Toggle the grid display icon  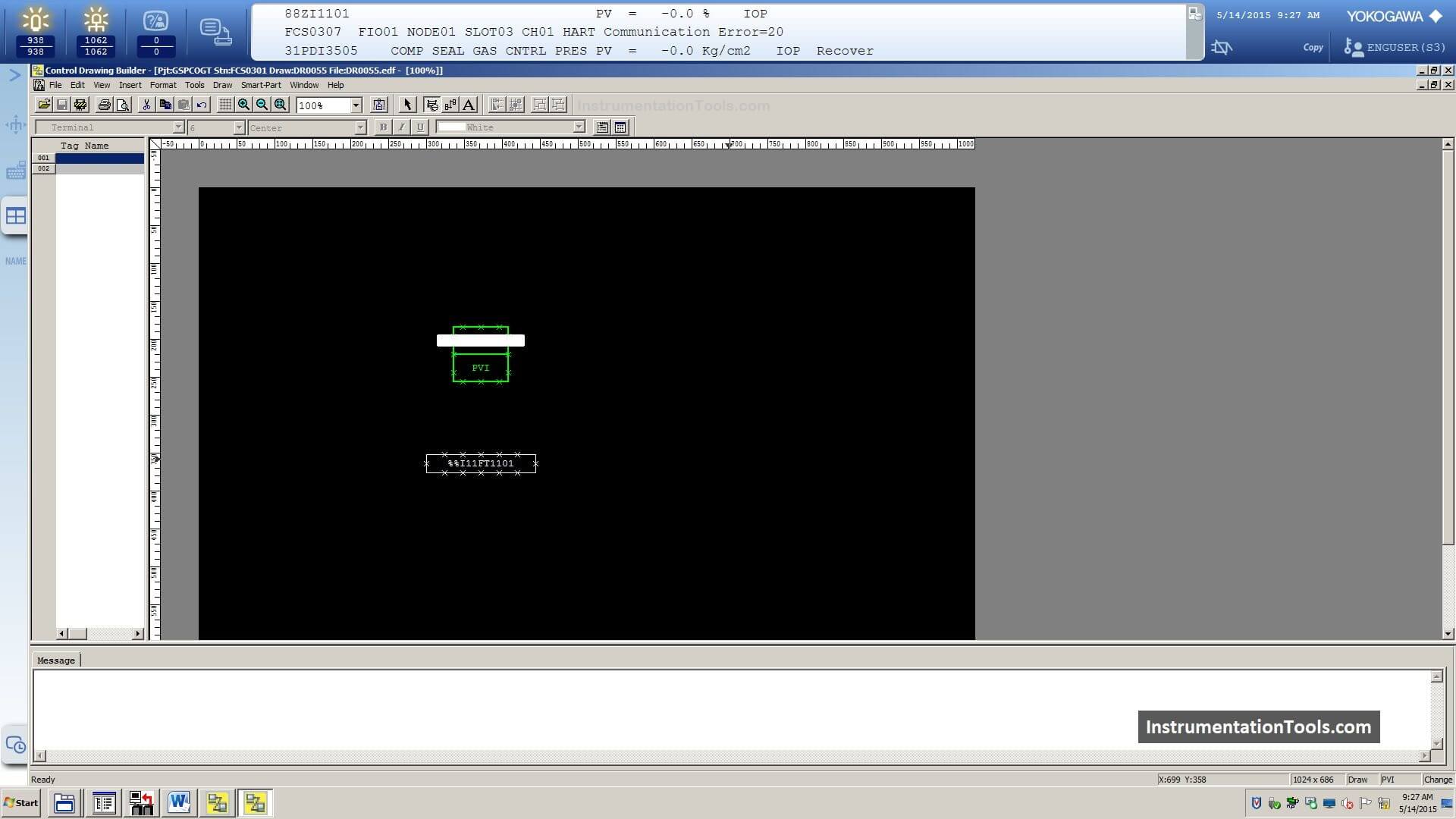225,105
